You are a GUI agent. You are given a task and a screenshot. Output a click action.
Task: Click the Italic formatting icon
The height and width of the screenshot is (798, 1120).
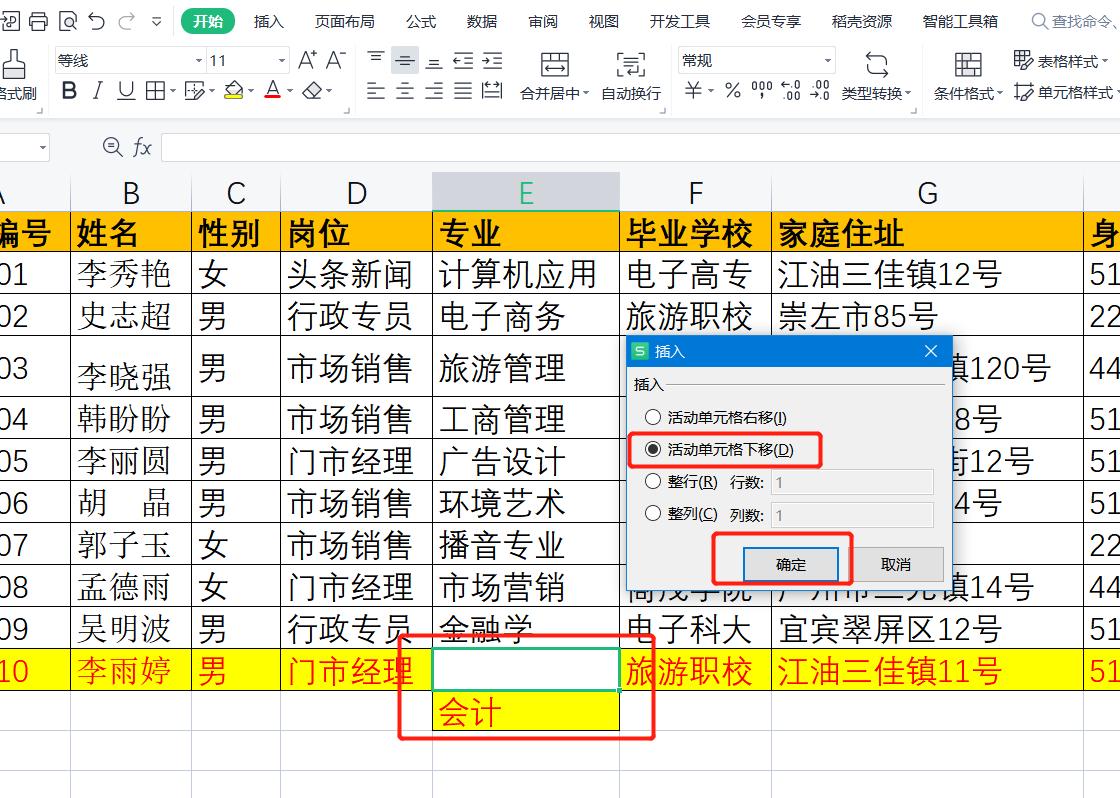pyautogui.click(x=97, y=89)
